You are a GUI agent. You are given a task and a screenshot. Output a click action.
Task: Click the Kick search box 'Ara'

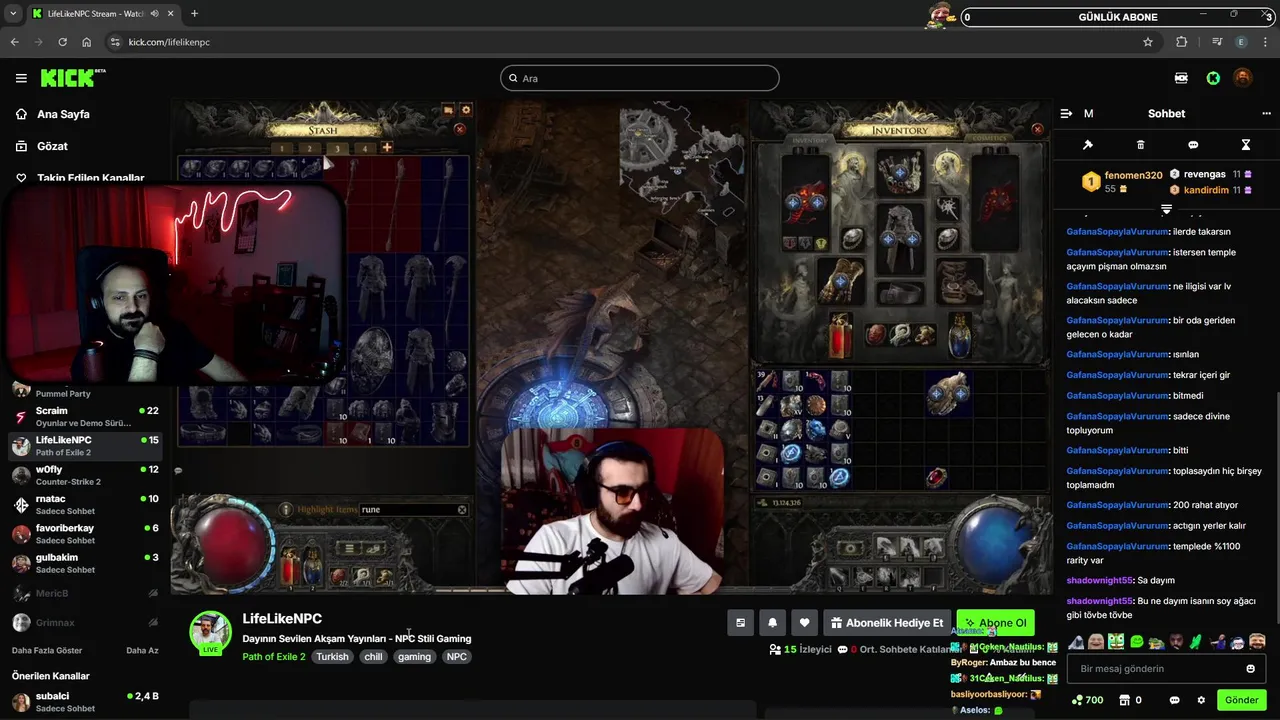(x=640, y=78)
